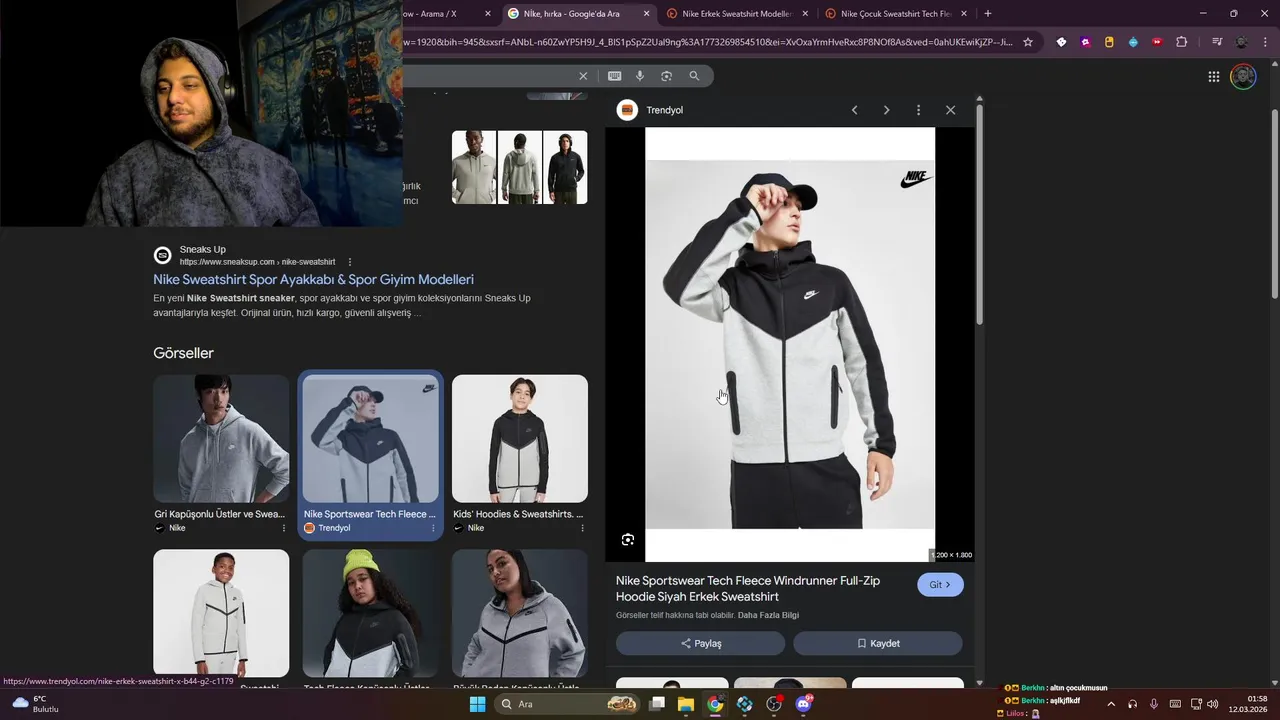Click the 'Görseller' section heading

pyautogui.click(x=183, y=353)
